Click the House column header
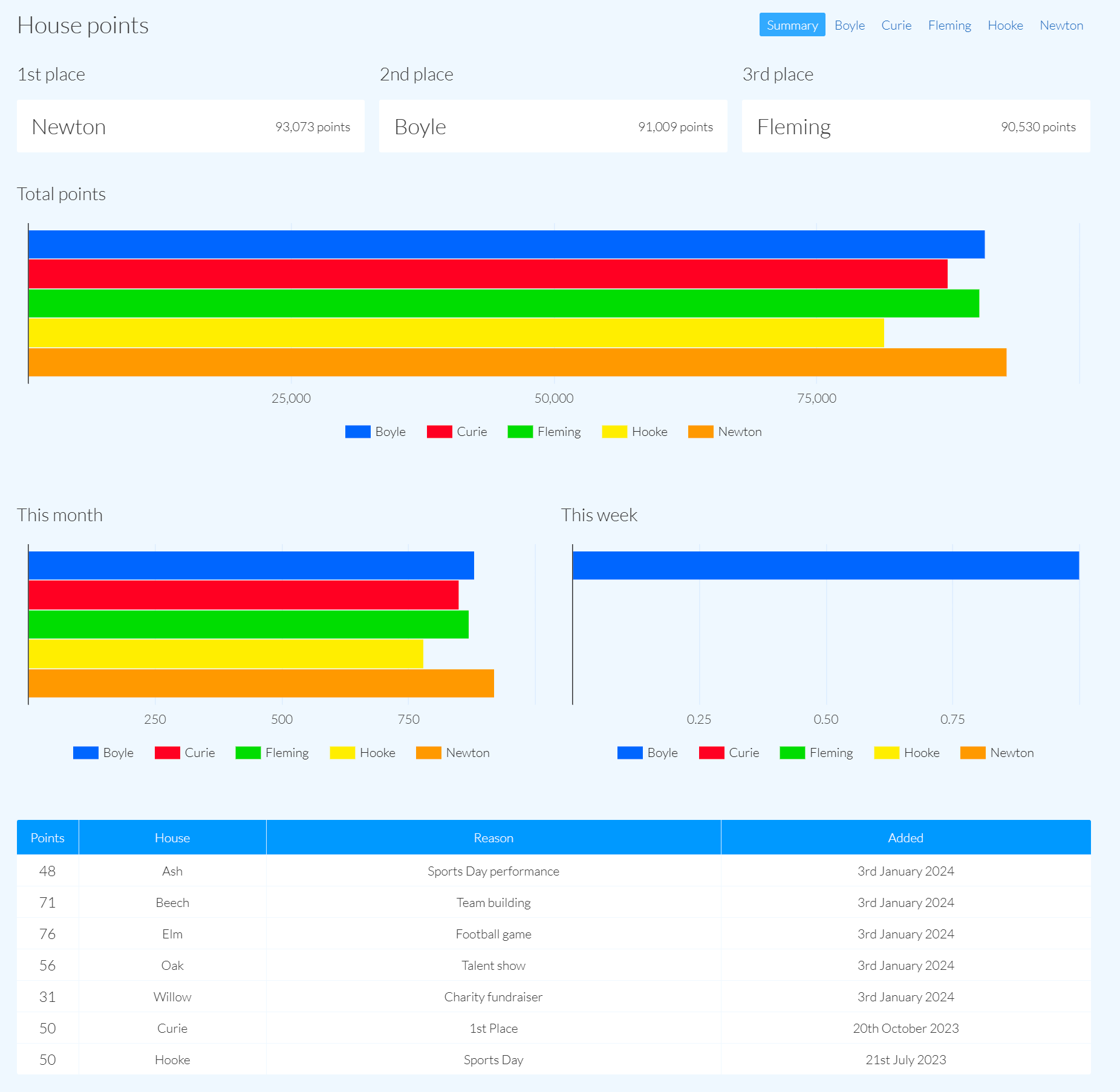This screenshot has height=1092, width=1120. [x=172, y=837]
